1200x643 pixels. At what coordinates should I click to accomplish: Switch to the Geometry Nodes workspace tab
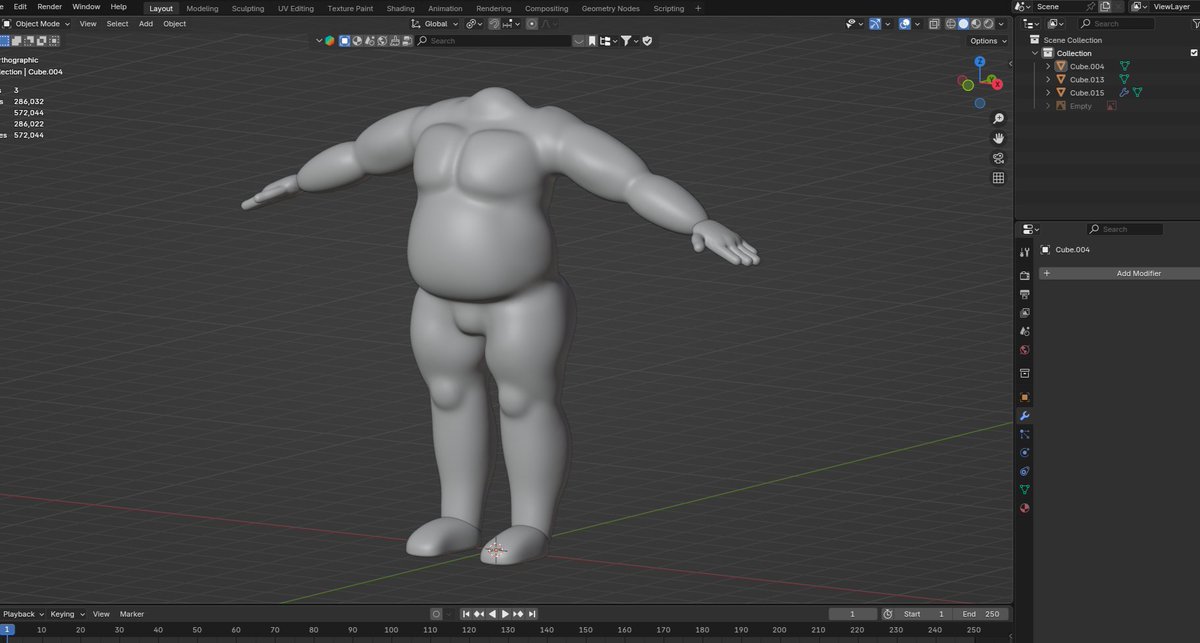pyautogui.click(x=610, y=8)
